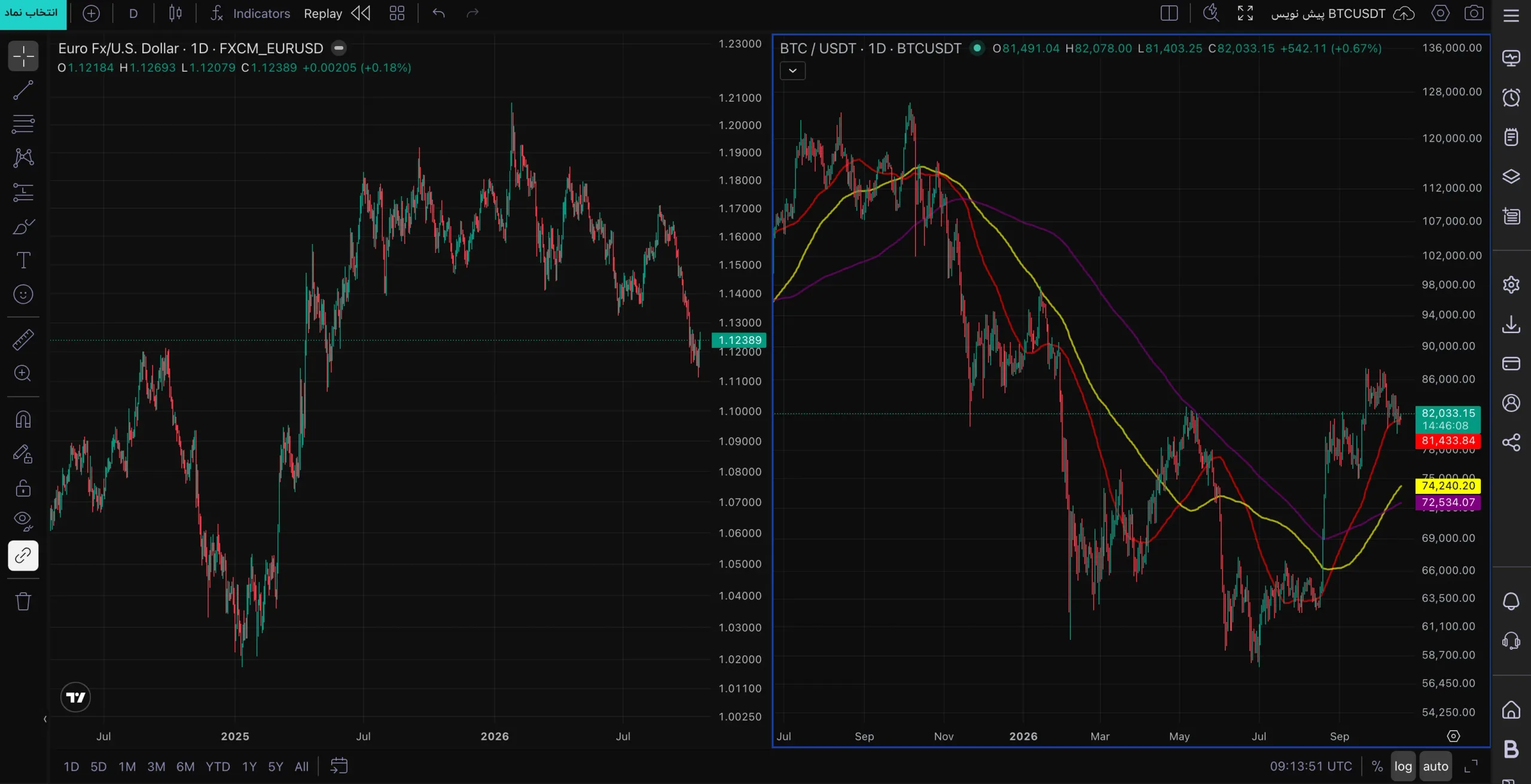This screenshot has height=784, width=1531.
Task: Add symbol with plus icon
Action: pos(91,13)
